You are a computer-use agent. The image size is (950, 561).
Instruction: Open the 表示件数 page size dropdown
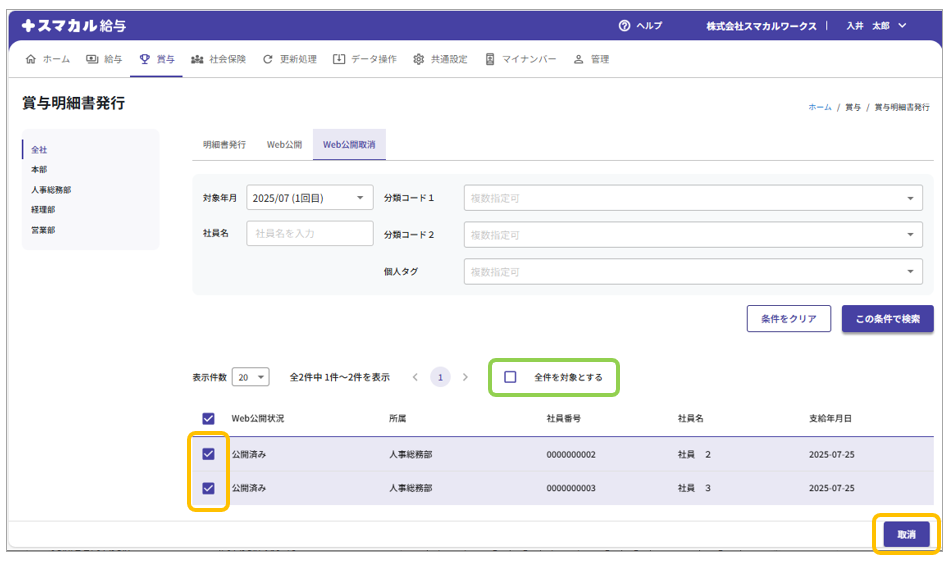251,377
